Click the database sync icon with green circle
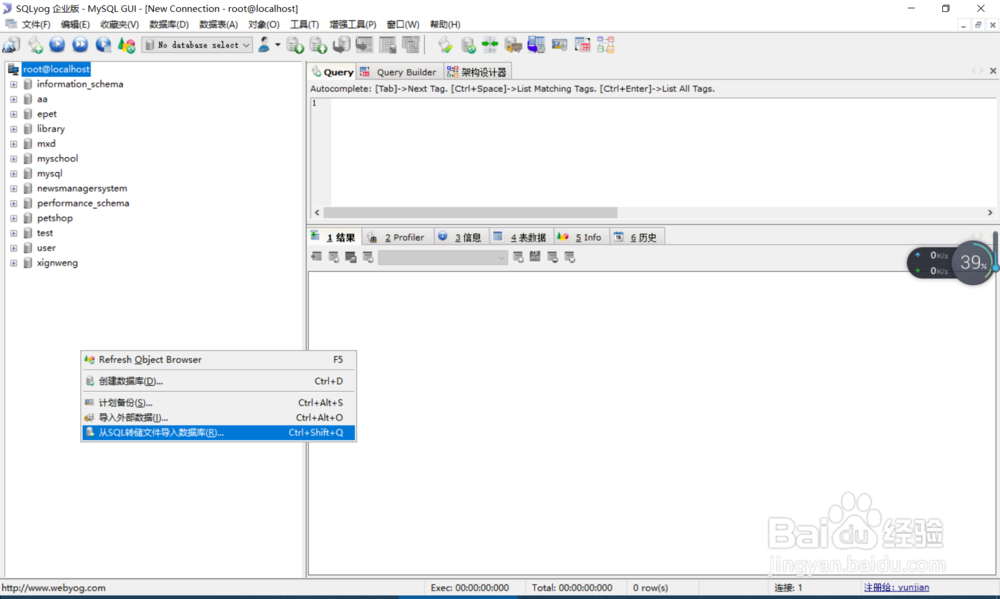This screenshot has height=599, width=1000. (x=468, y=45)
